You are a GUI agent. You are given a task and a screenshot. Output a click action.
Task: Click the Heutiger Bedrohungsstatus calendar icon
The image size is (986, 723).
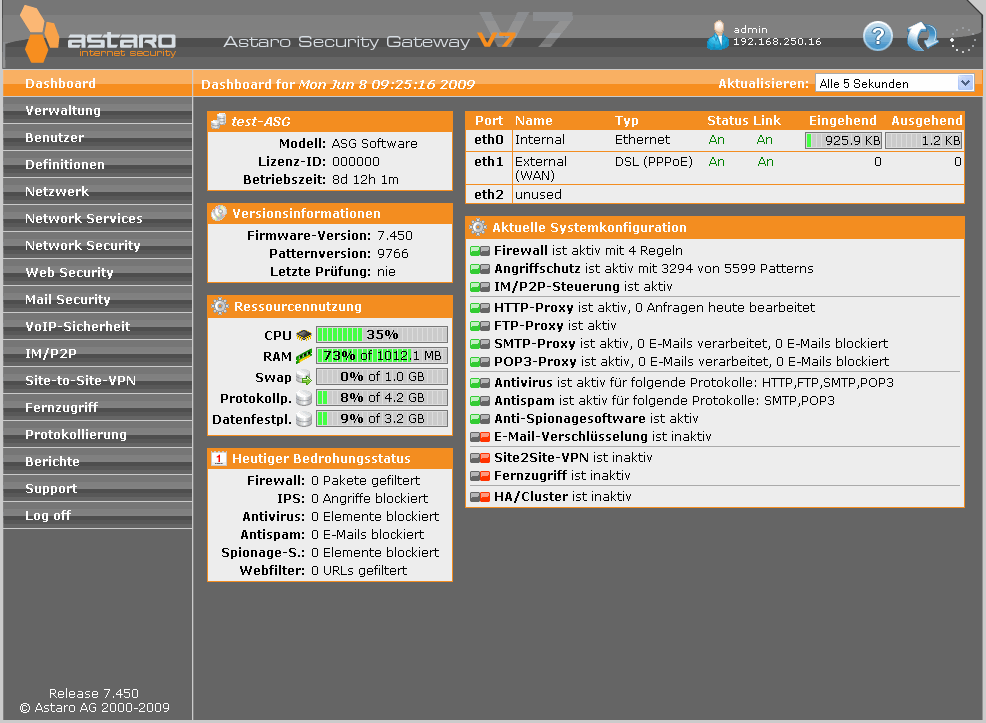pos(218,458)
